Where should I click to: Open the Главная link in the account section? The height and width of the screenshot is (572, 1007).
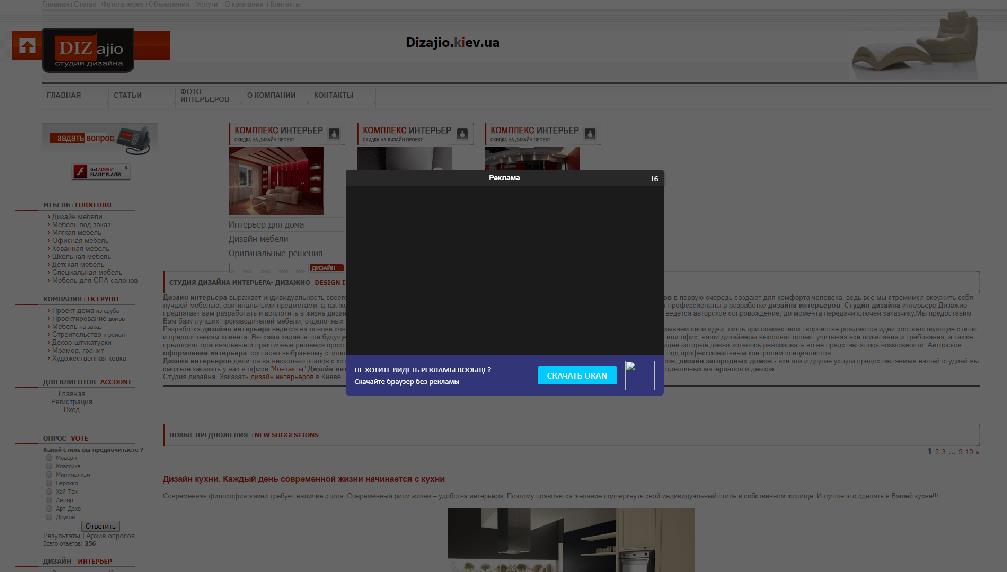[x=71, y=394]
